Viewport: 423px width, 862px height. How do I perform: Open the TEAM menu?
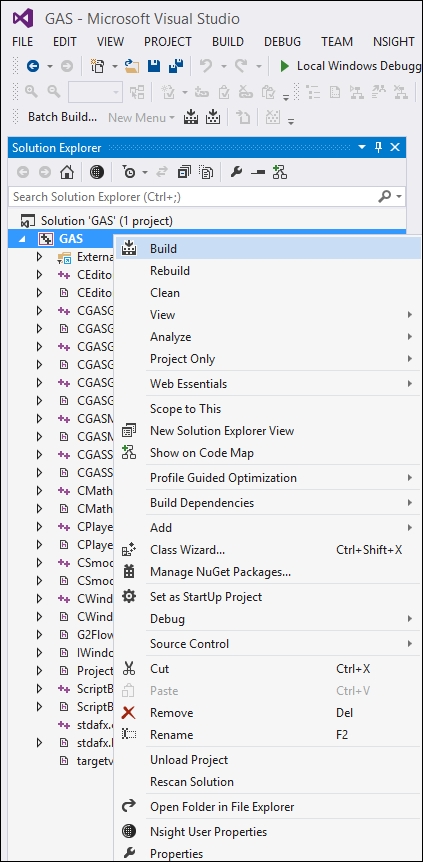337,42
